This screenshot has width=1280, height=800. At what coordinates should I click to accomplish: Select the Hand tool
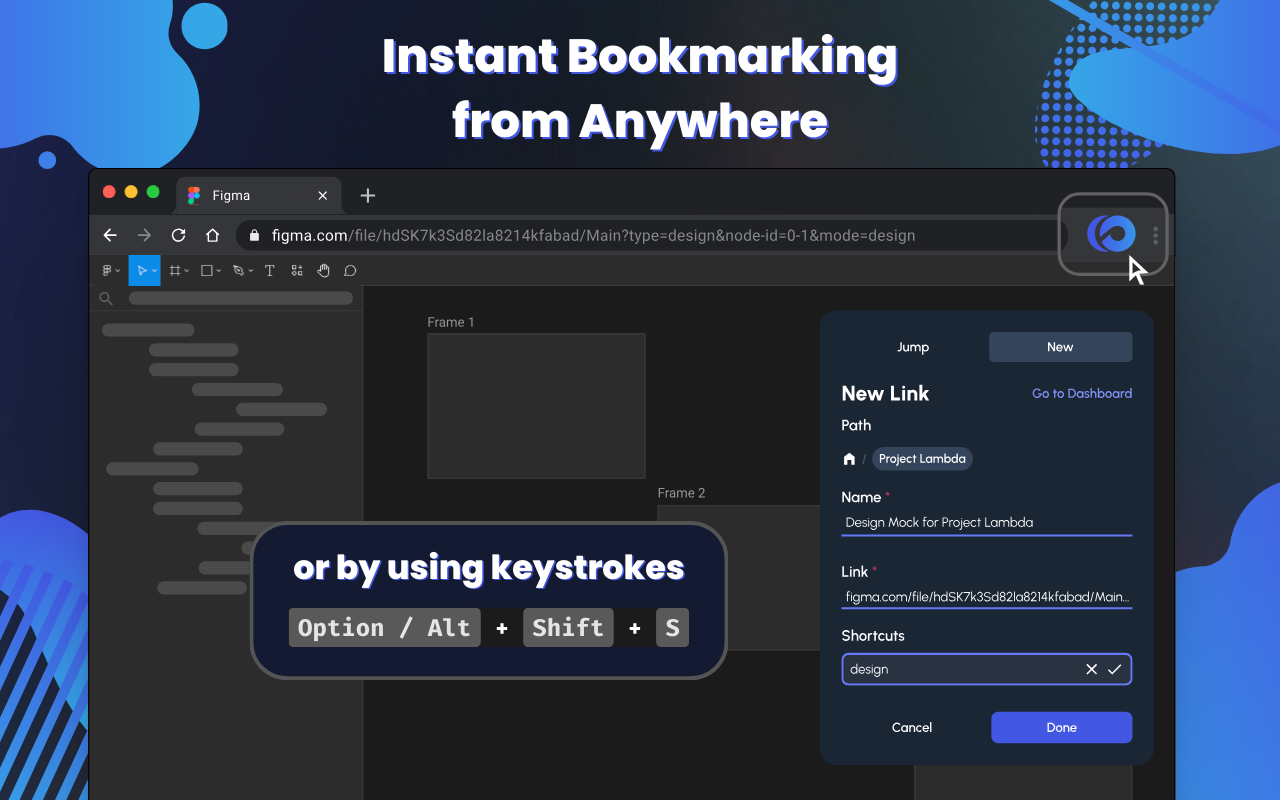pyautogui.click(x=323, y=270)
